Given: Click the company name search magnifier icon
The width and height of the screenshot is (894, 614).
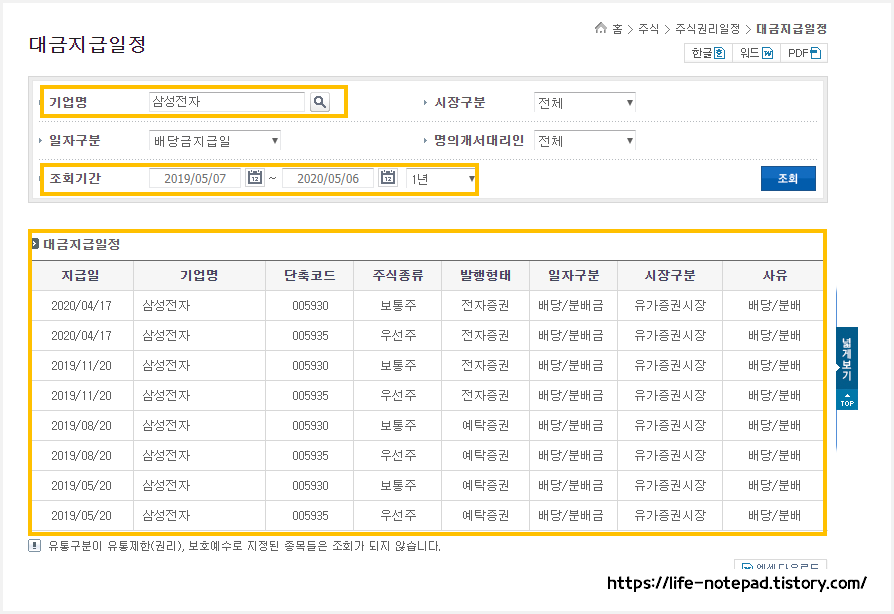Looking at the screenshot, I should click(320, 102).
